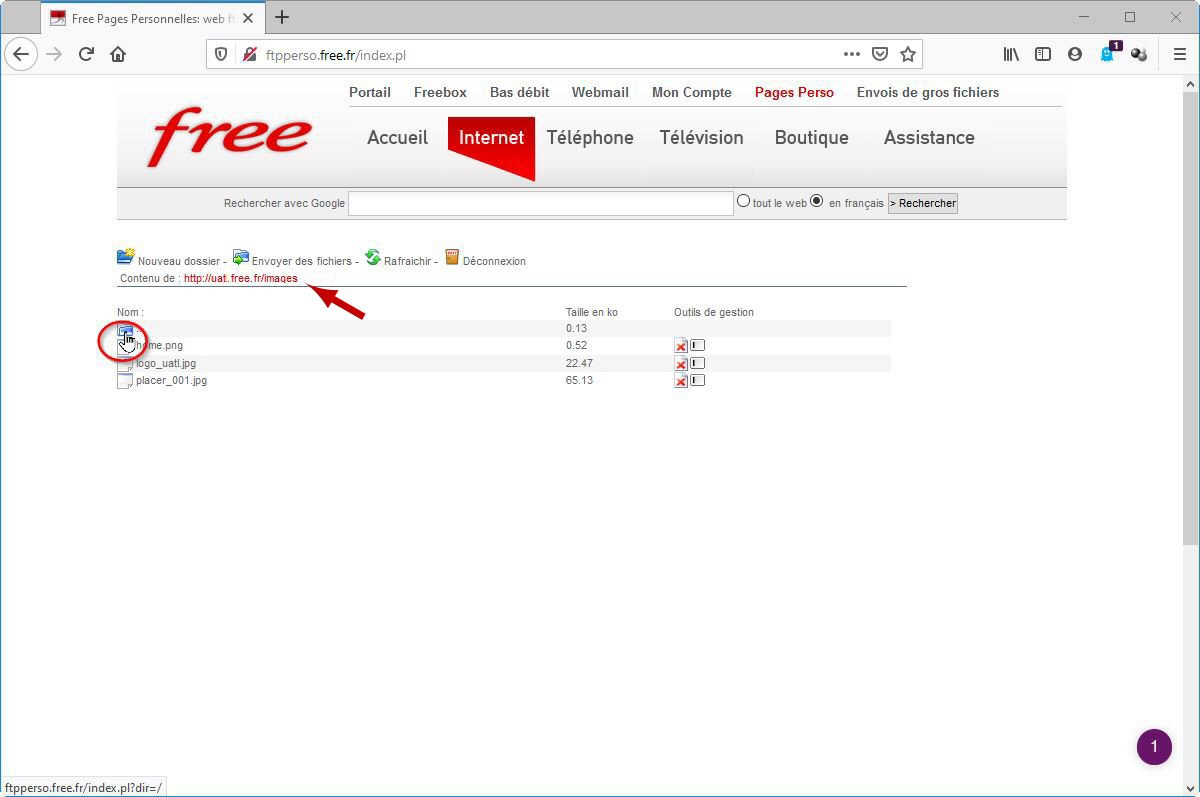The image size is (1200, 797).
Task: Open the parent folder icon in the list
Action: coord(125,330)
